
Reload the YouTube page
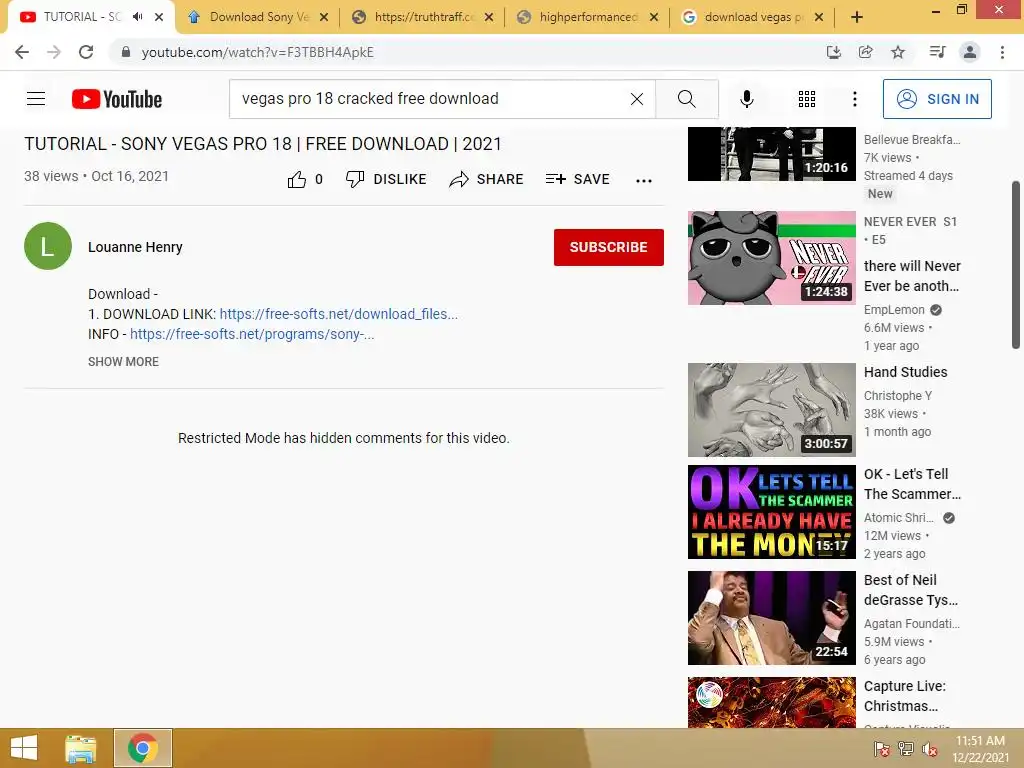point(86,52)
